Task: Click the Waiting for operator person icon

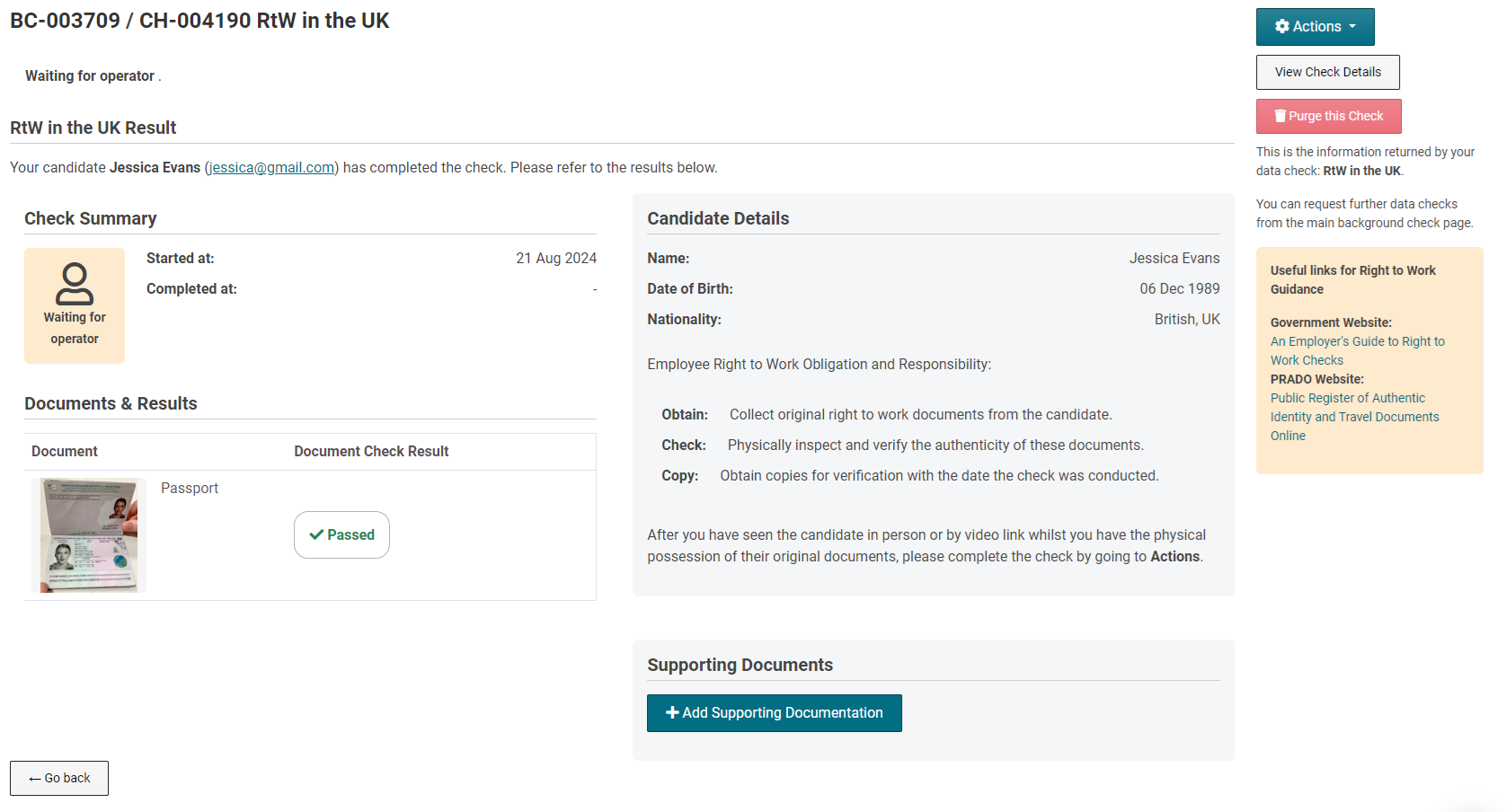Action: [x=75, y=284]
